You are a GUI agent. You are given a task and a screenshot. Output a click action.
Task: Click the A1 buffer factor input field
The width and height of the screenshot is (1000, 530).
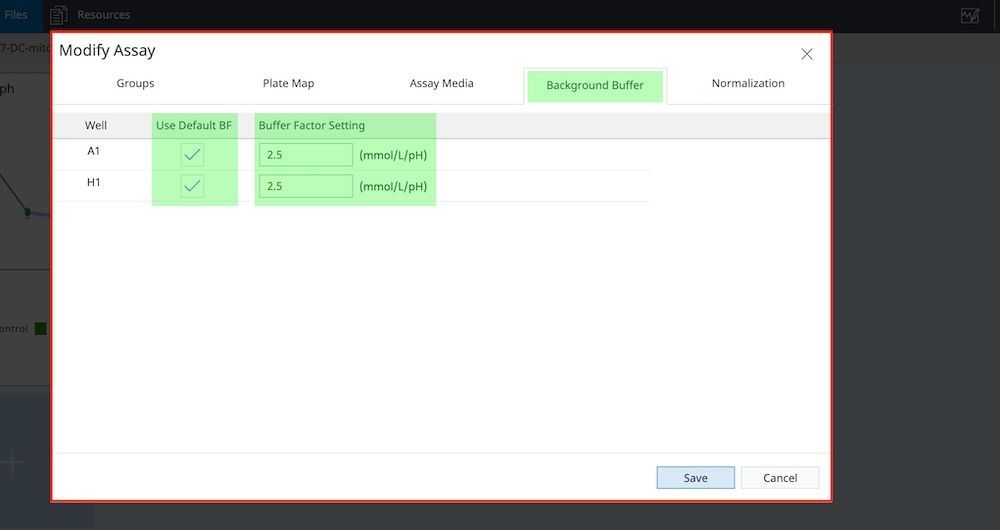coord(305,155)
